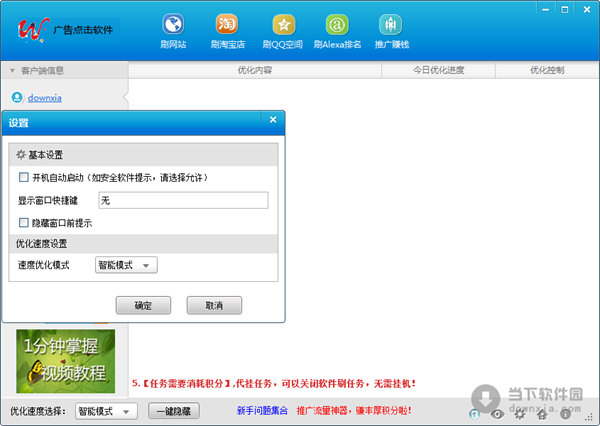
Task: Click the home icon in status bar
Action: coord(542,414)
